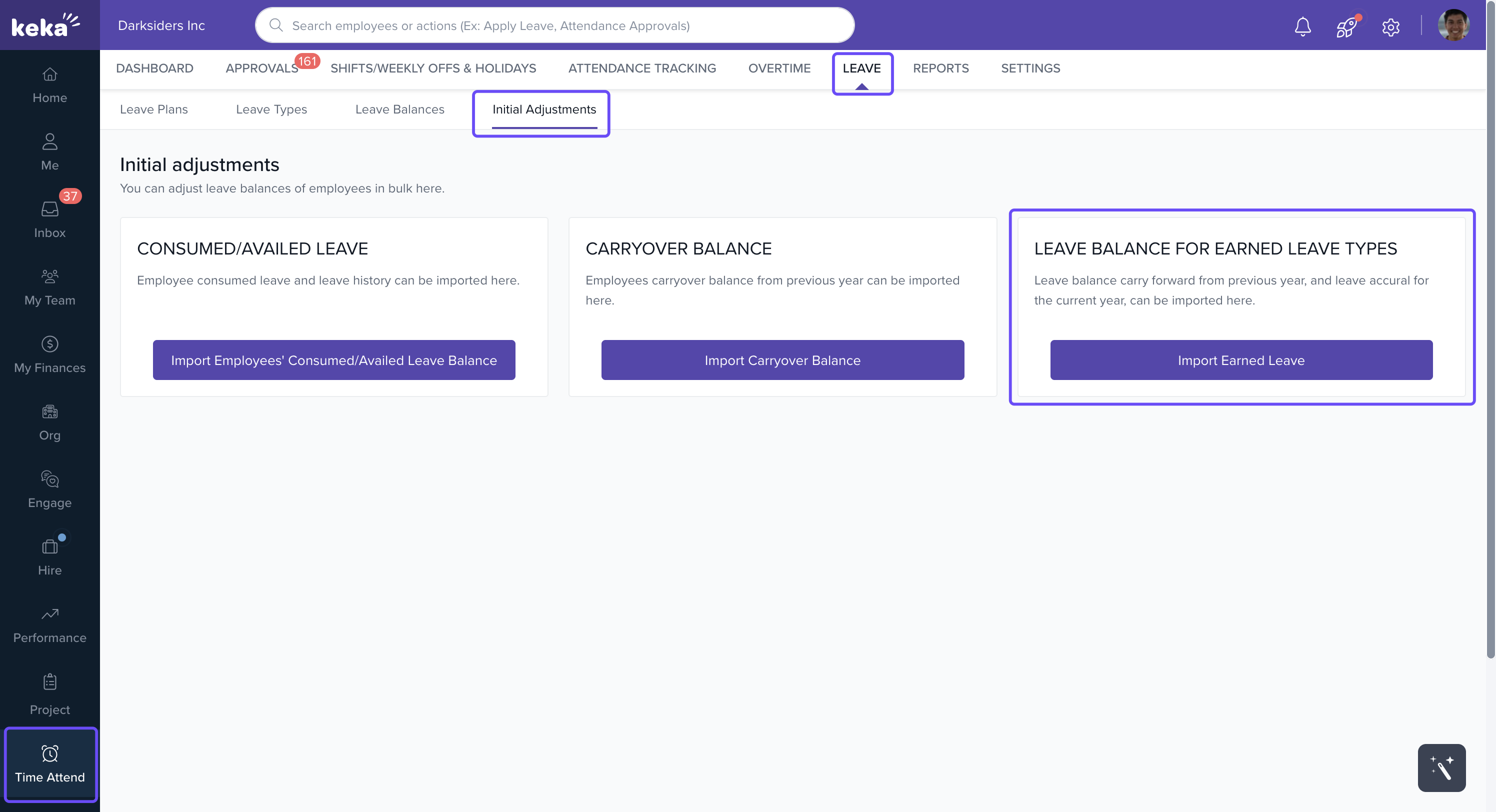Open the Attendance Tracking menu tab
Viewport: 1496px width, 812px height.
pyautogui.click(x=641, y=68)
